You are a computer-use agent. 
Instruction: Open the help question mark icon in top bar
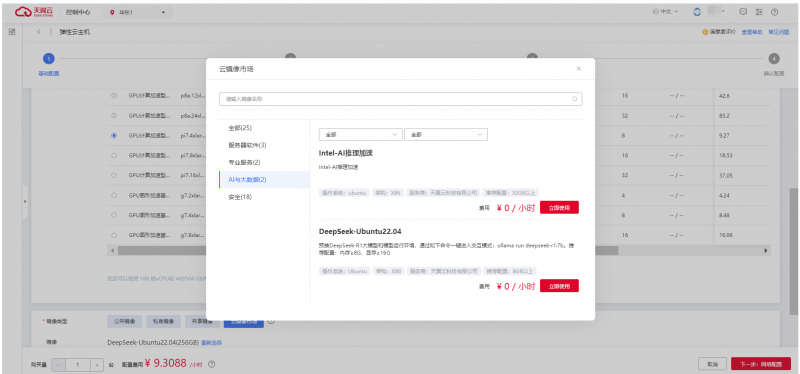click(x=774, y=12)
